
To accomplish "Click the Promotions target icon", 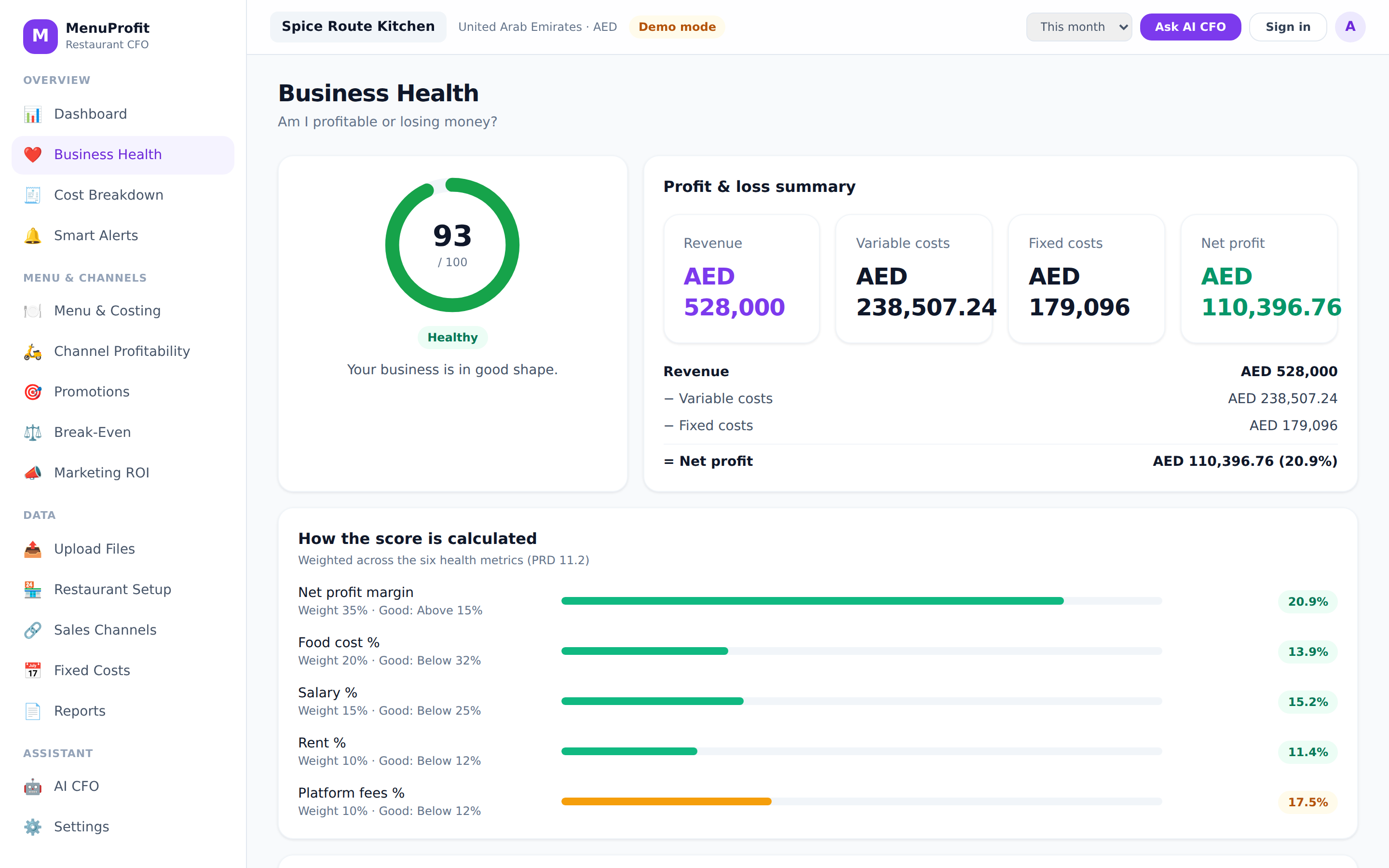I will click(x=33, y=392).
